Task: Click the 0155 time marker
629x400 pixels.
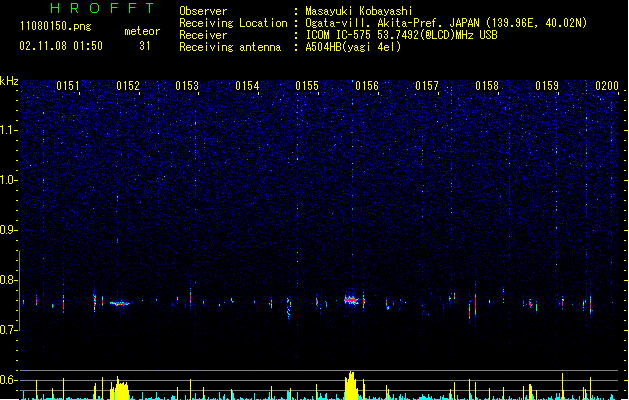Action: click(307, 86)
